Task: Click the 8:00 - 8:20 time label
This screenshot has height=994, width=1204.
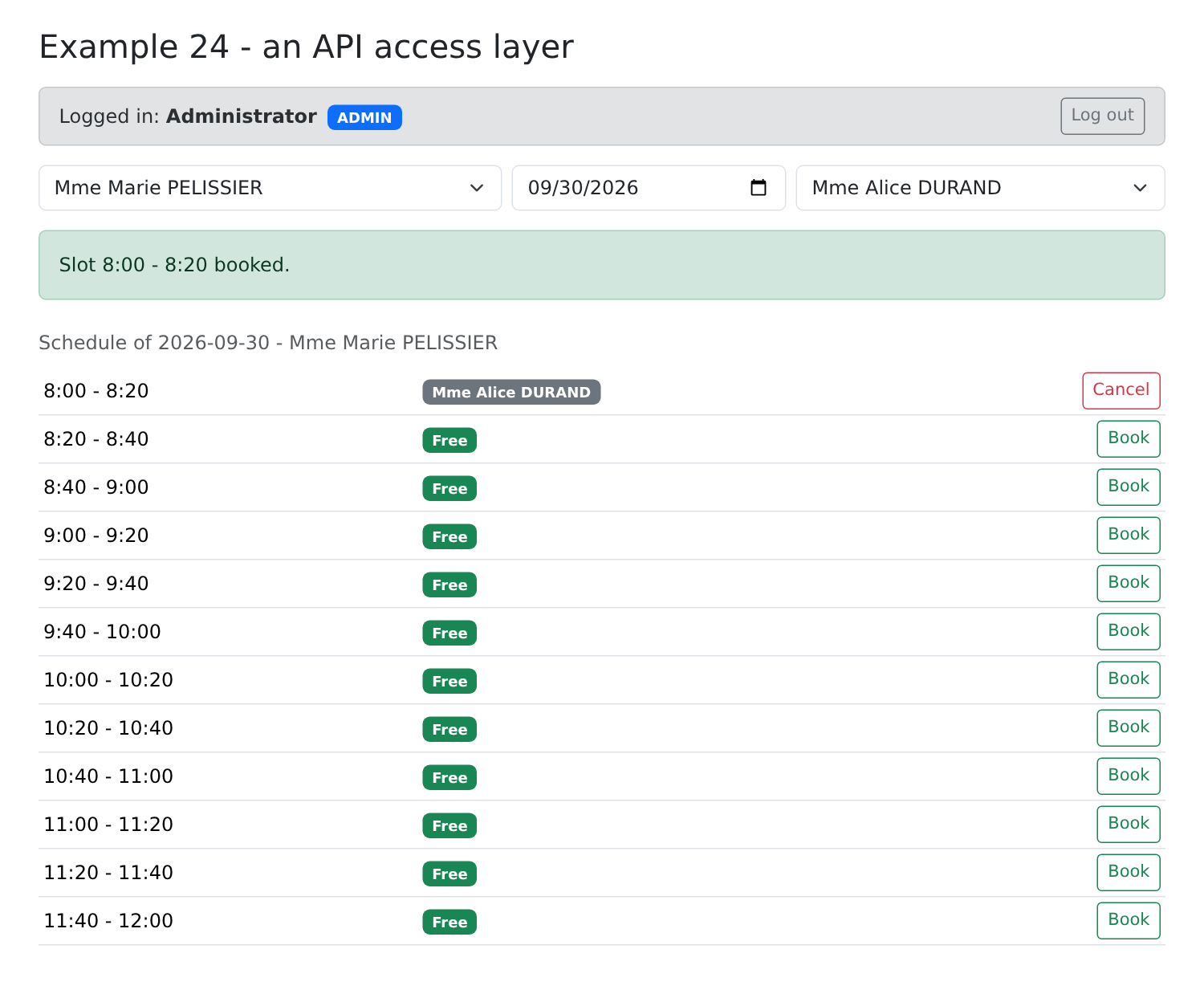Action: [96, 391]
